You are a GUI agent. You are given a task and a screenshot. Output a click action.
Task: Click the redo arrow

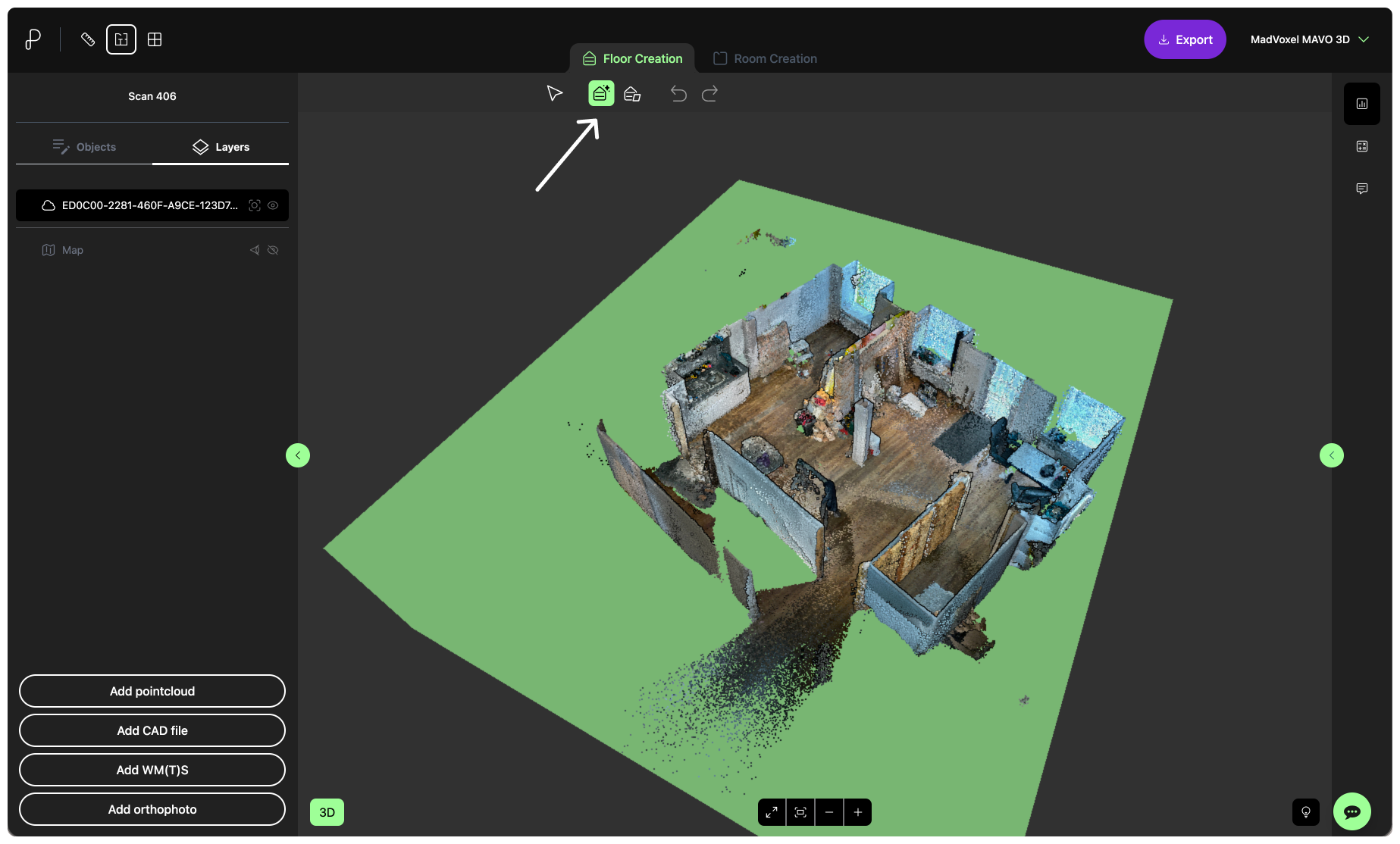tap(709, 93)
